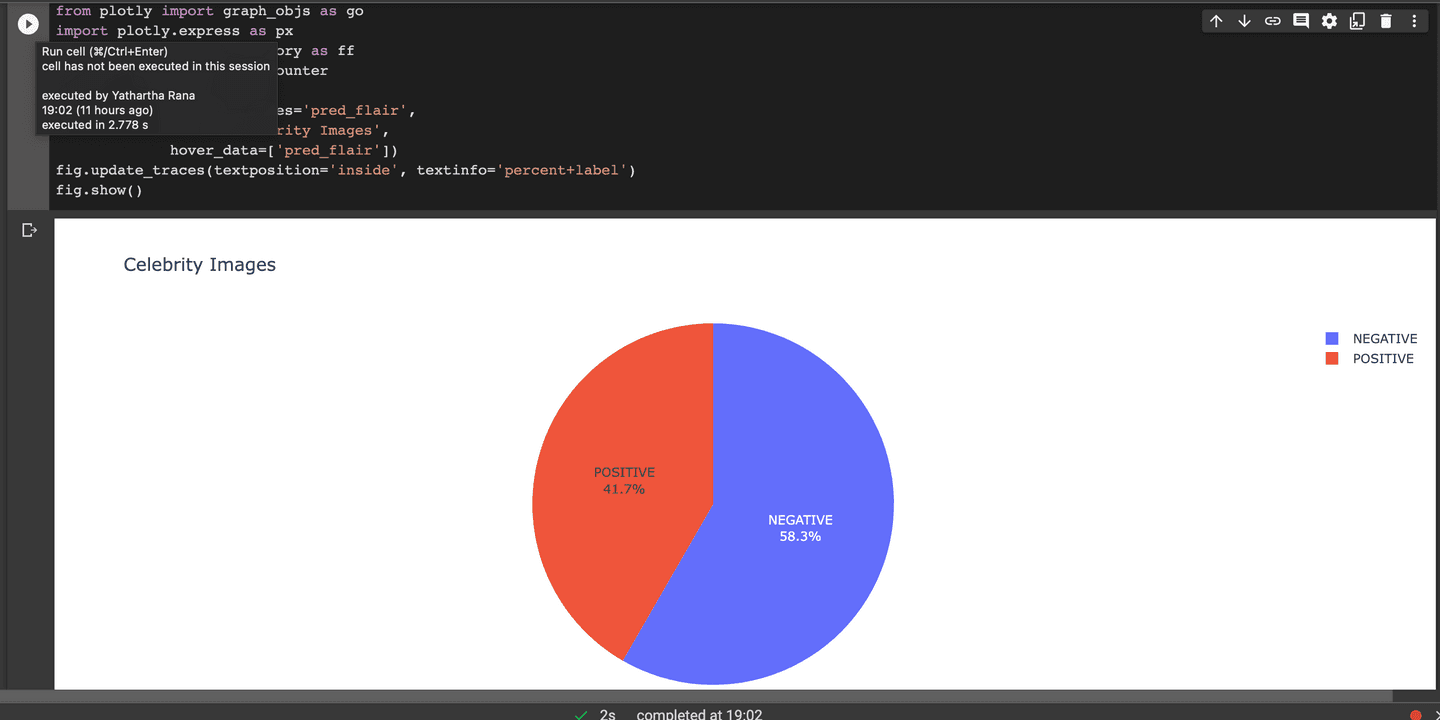Click 'from plotly import graph_objs' line
The image size is (1440, 720).
click(210, 11)
